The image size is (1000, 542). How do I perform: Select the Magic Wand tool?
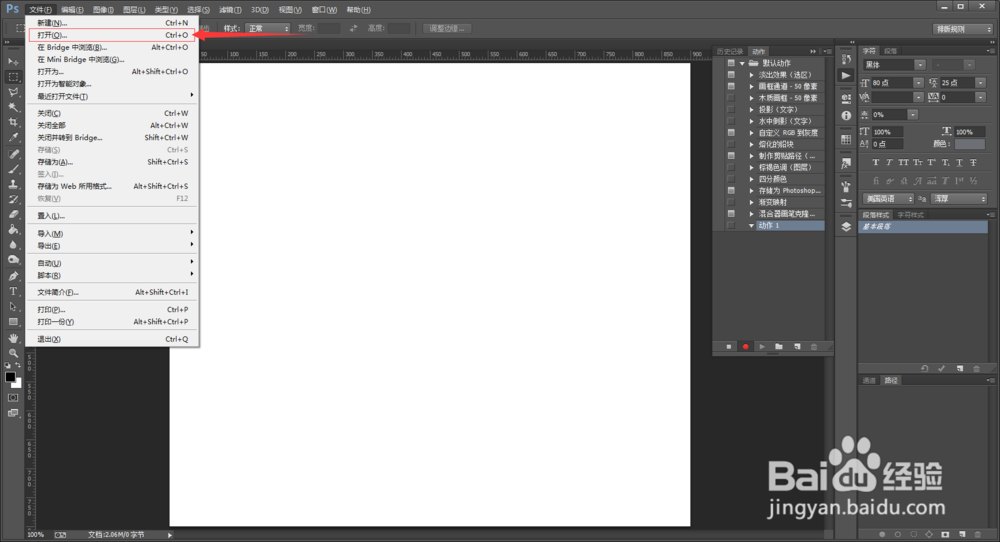coord(13,107)
